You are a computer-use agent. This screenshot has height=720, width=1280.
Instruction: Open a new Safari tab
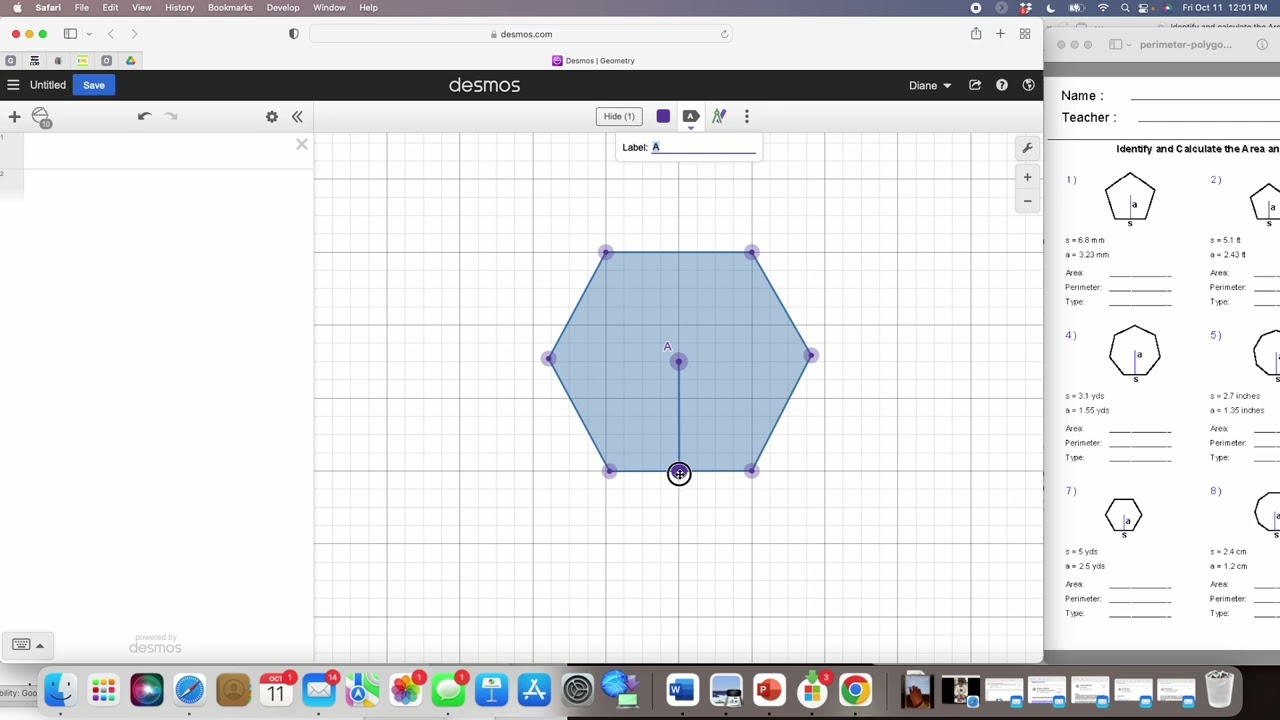tap(1000, 34)
